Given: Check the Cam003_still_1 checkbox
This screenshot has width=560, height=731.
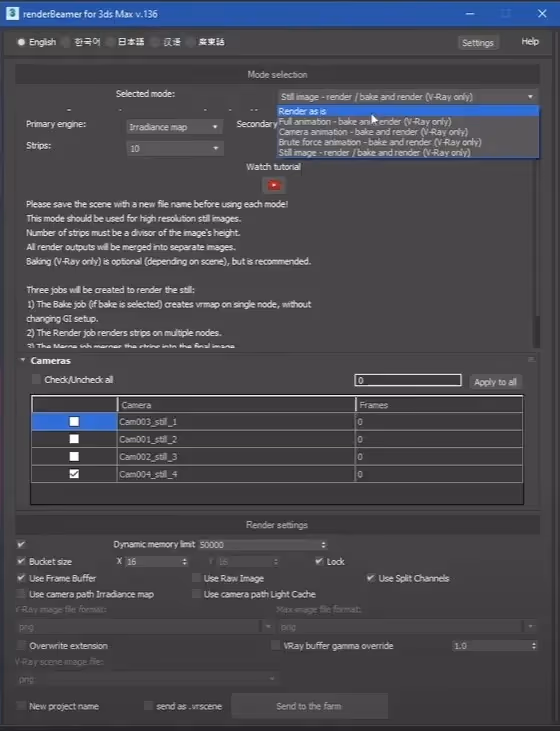Looking at the screenshot, I should [x=74, y=421].
